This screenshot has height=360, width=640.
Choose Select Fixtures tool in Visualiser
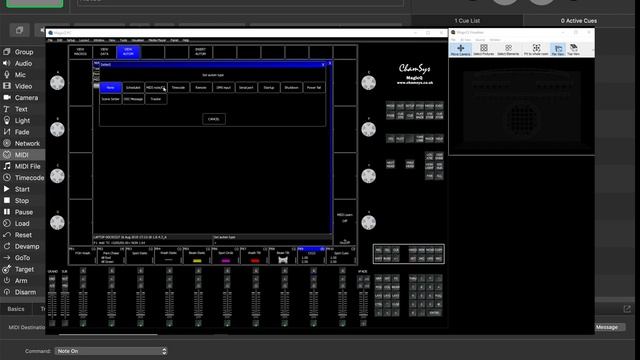[x=484, y=49]
